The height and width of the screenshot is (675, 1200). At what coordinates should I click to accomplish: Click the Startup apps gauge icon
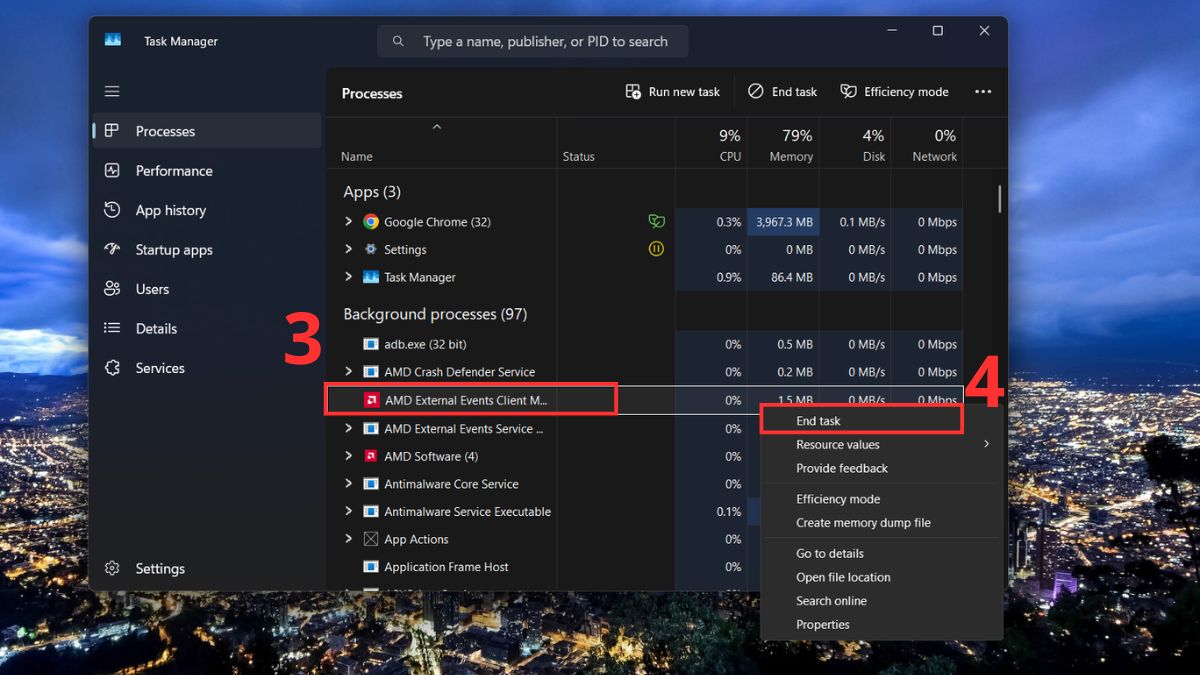tap(112, 250)
